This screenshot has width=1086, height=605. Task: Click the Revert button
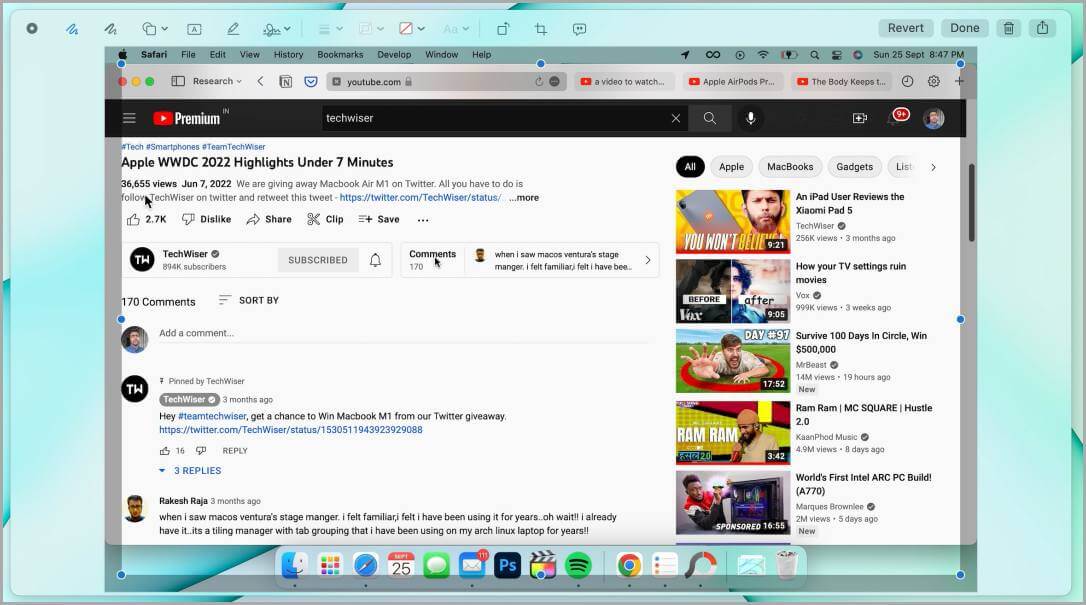[906, 28]
